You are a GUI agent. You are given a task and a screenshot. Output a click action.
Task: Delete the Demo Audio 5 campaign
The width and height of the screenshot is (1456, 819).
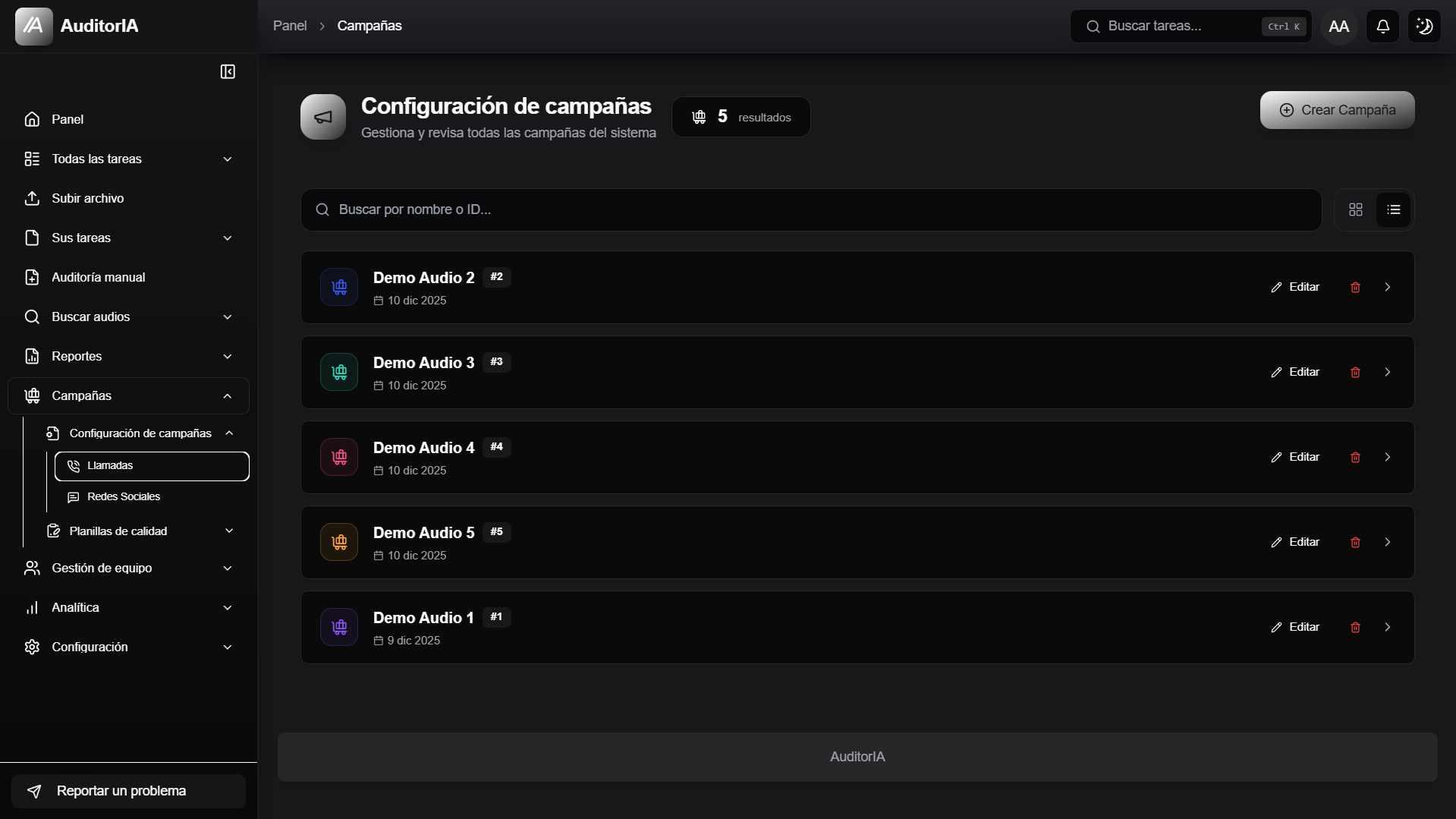pos(1355,542)
